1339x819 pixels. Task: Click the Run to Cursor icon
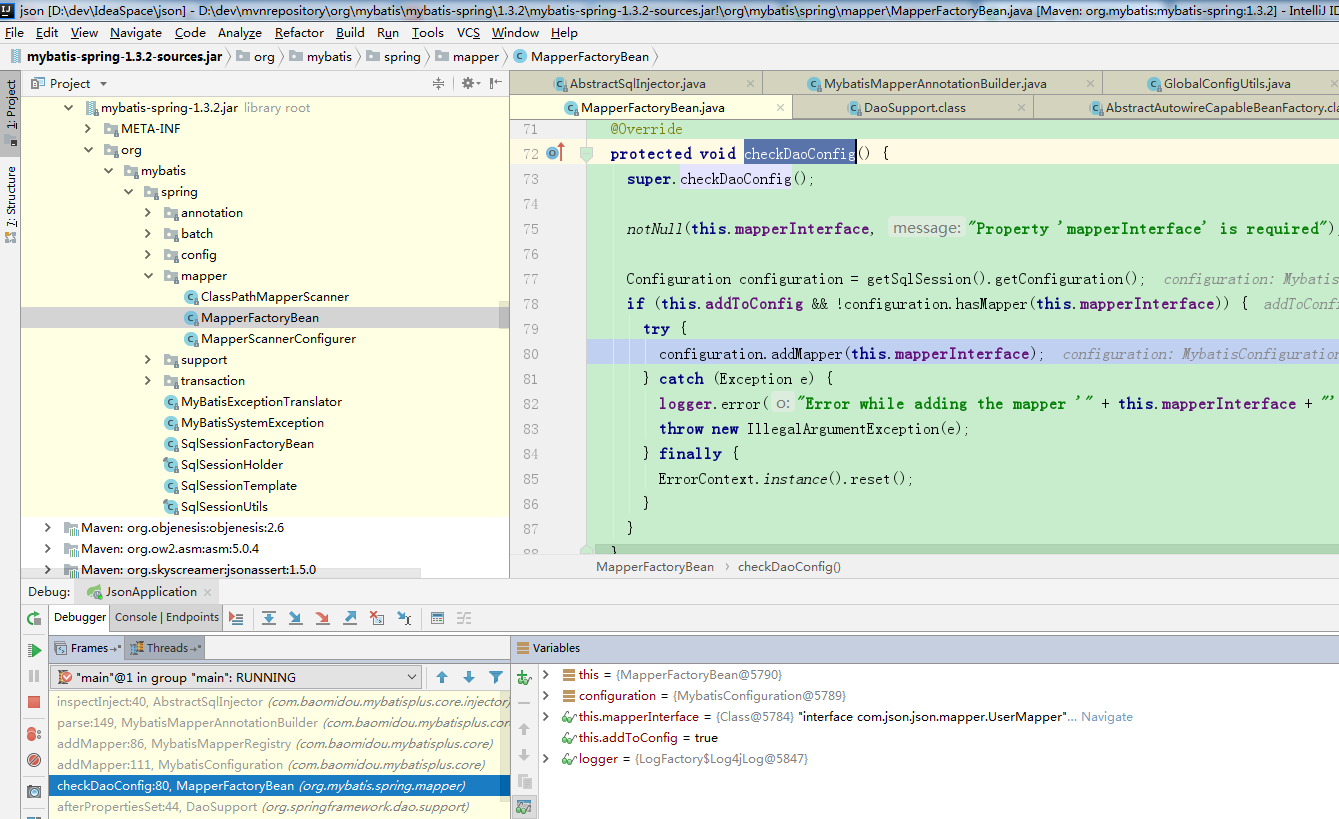pos(404,618)
